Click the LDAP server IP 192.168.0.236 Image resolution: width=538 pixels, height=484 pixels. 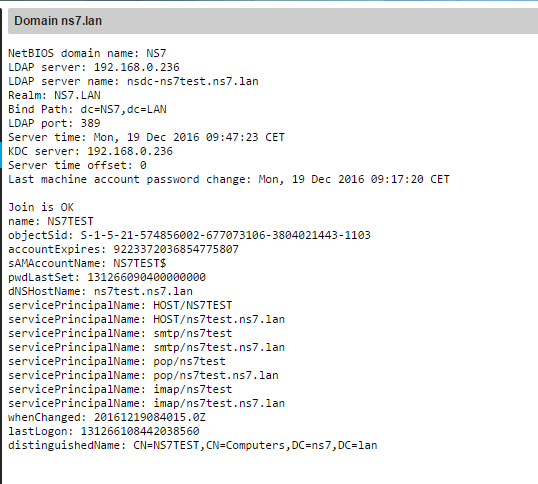137,67
